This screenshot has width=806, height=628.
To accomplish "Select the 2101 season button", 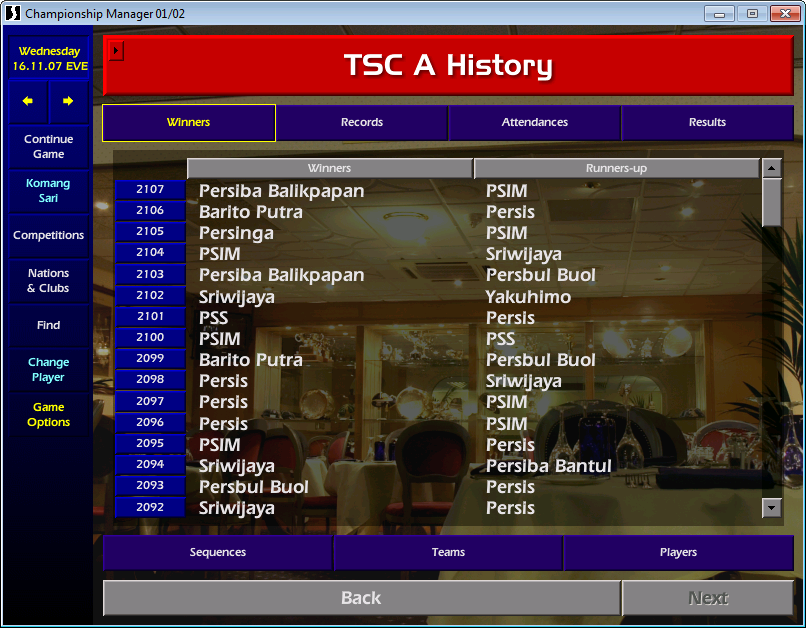I will click(x=150, y=317).
